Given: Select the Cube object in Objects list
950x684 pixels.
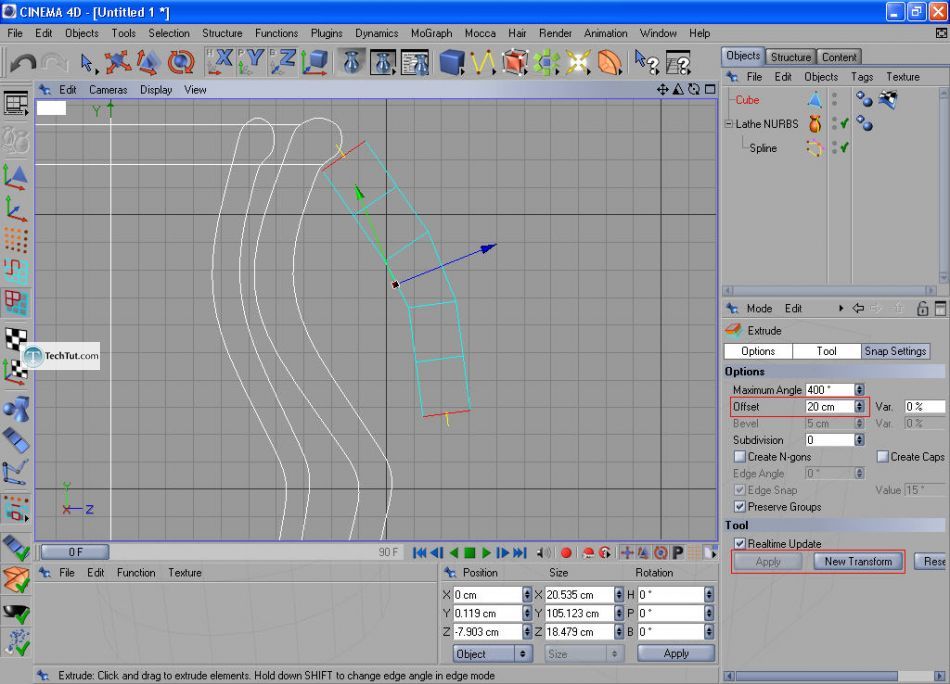Looking at the screenshot, I should pyautogui.click(x=747, y=99).
